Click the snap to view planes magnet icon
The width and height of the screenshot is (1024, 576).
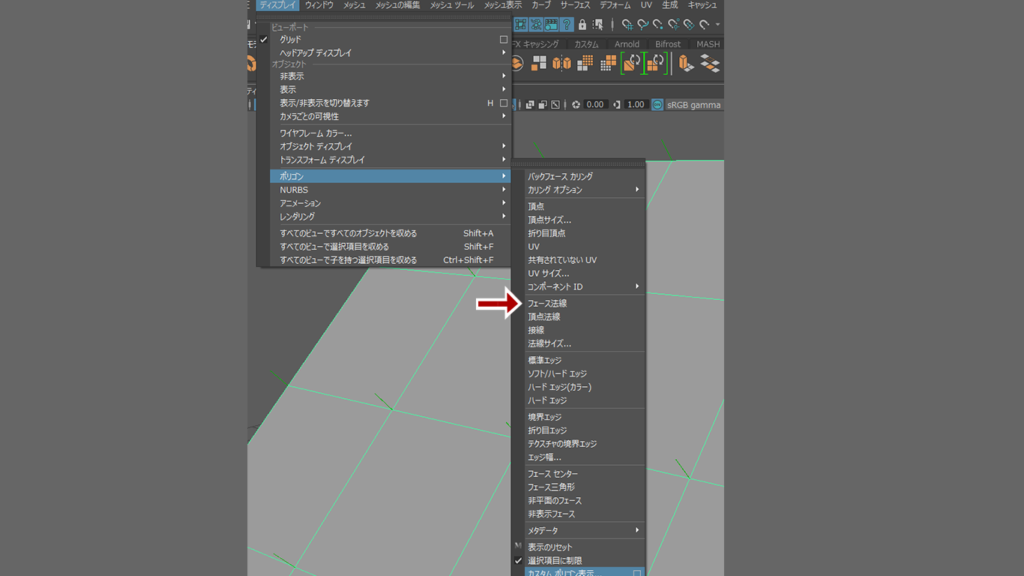tap(688, 25)
